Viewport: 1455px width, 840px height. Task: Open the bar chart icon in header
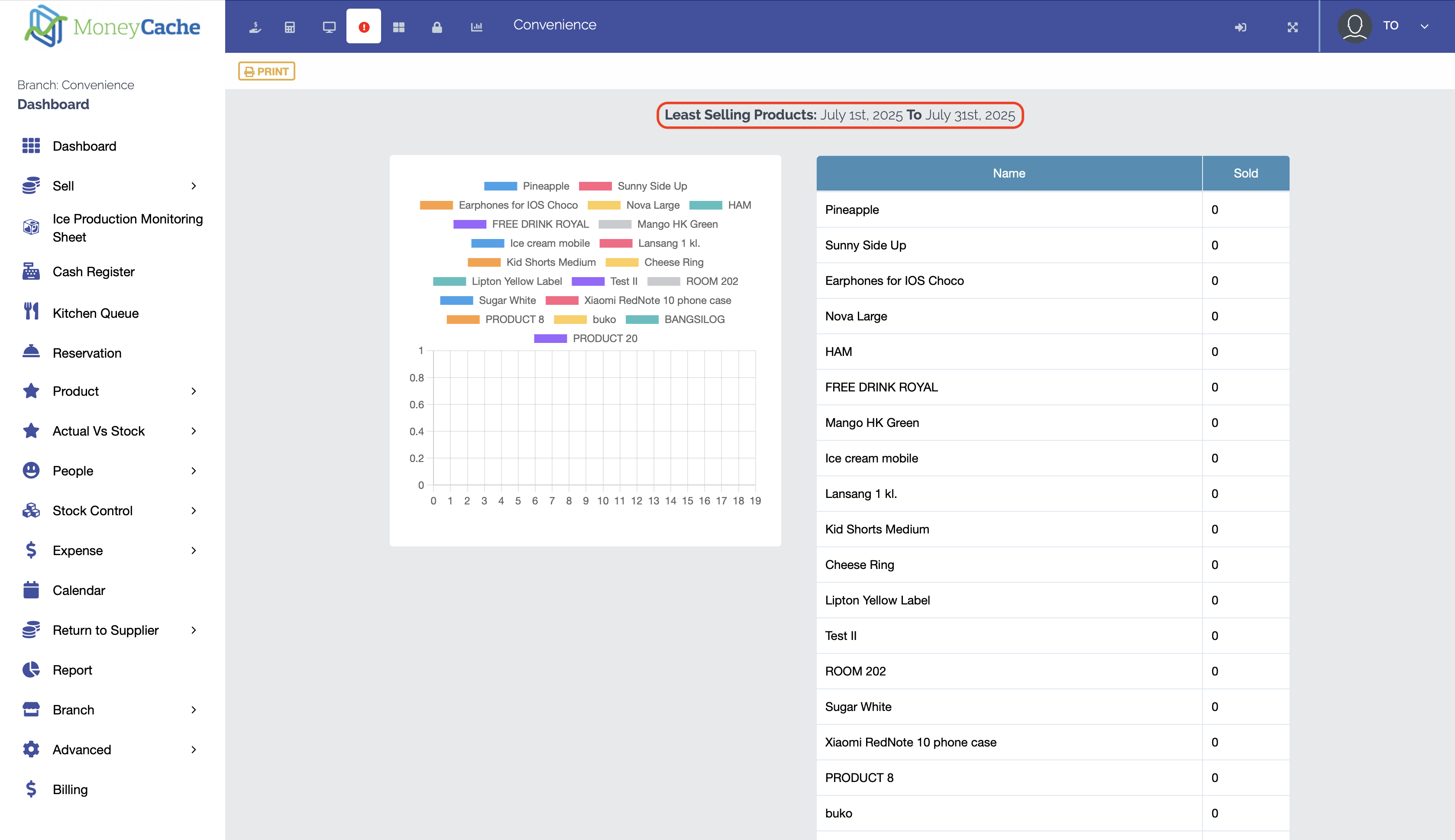point(476,26)
